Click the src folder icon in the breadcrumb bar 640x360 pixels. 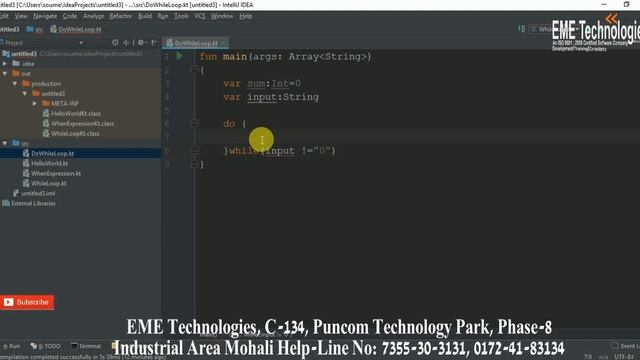tap(30, 29)
